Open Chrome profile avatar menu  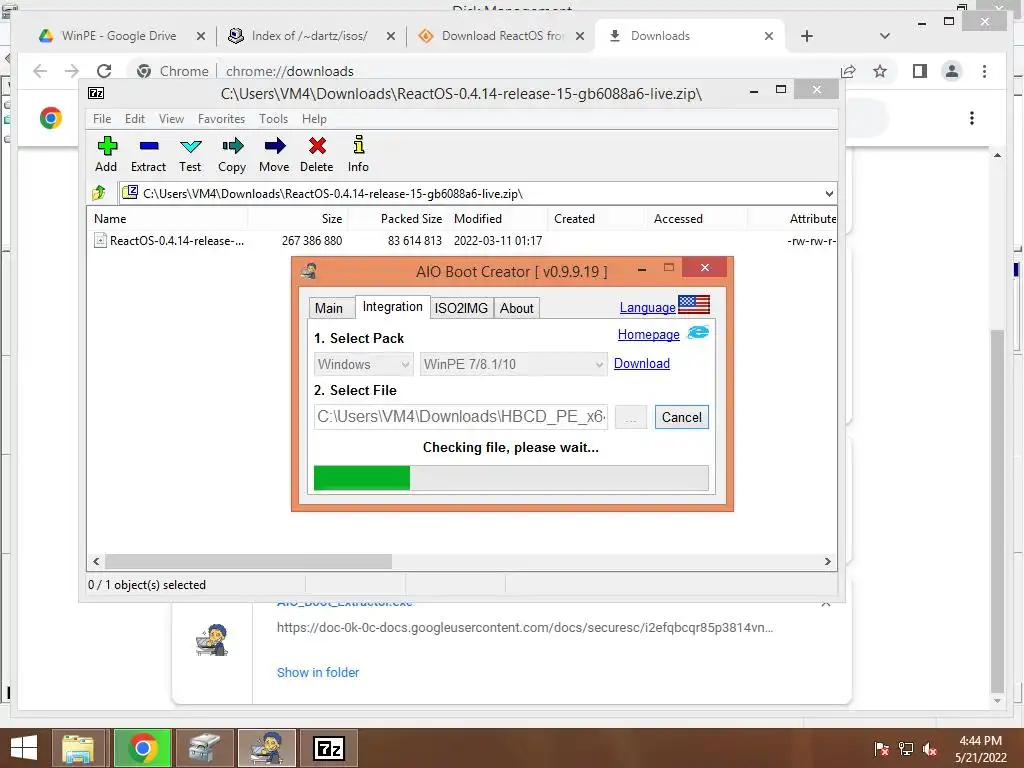tap(952, 71)
